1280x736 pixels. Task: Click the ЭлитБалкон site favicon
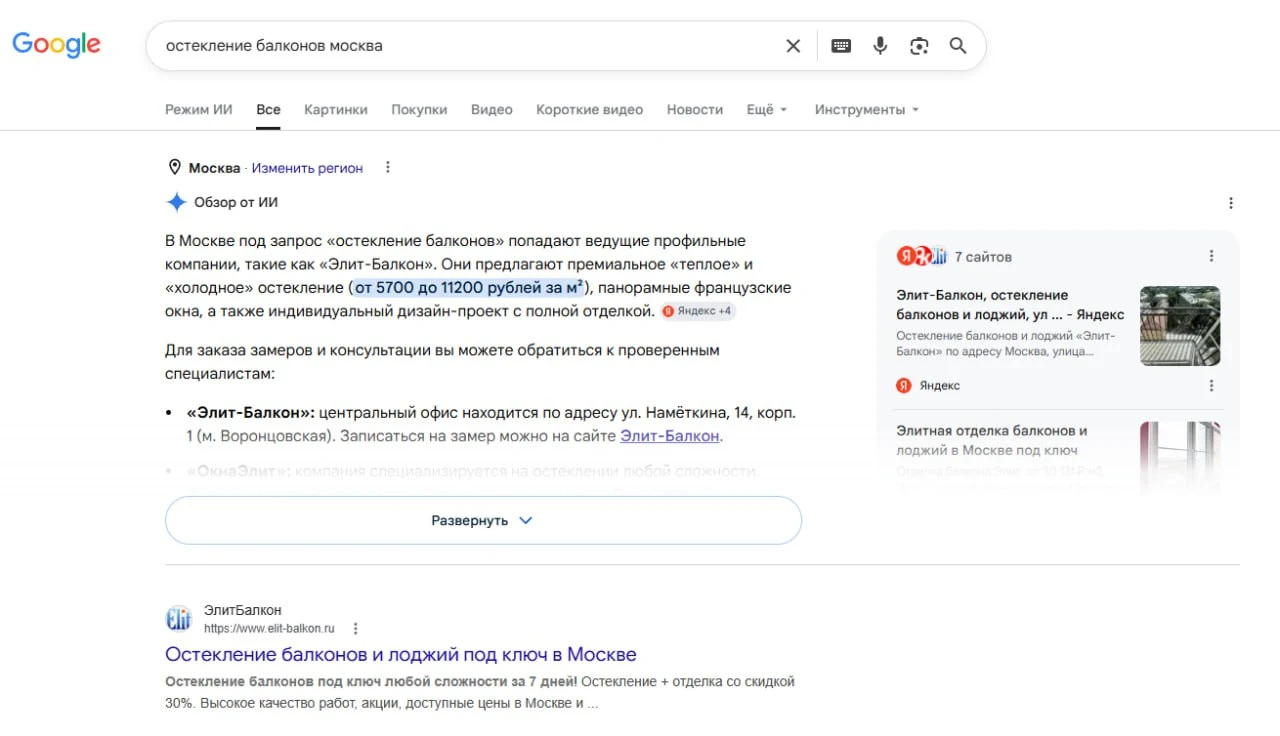point(178,619)
